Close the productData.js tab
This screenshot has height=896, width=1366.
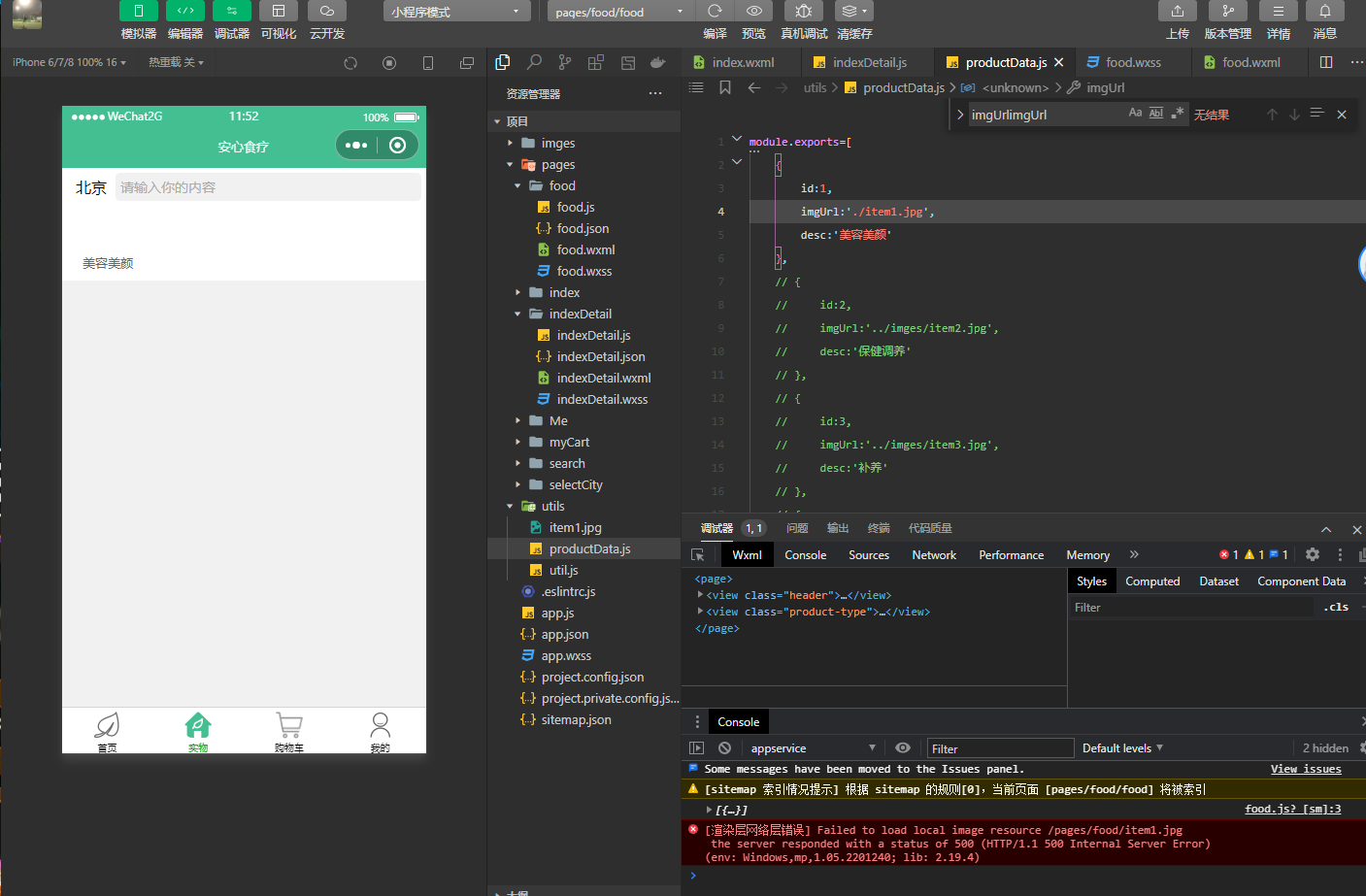click(x=1059, y=62)
